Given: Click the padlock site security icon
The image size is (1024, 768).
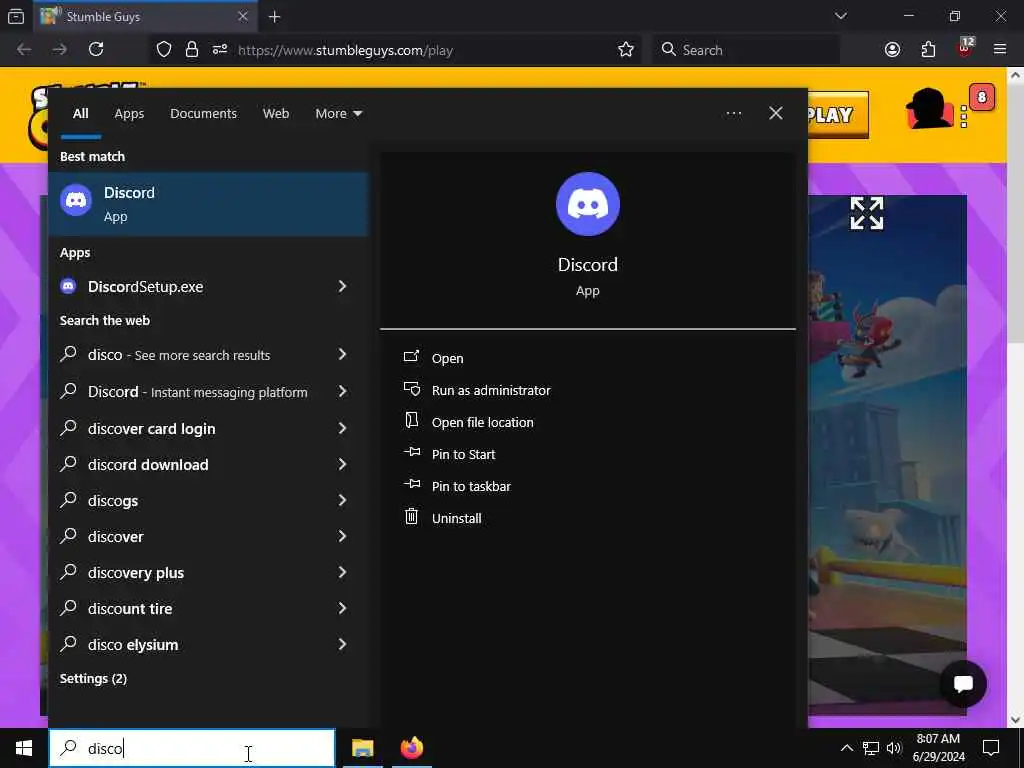Looking at the screenshot, I should point(191,50).
